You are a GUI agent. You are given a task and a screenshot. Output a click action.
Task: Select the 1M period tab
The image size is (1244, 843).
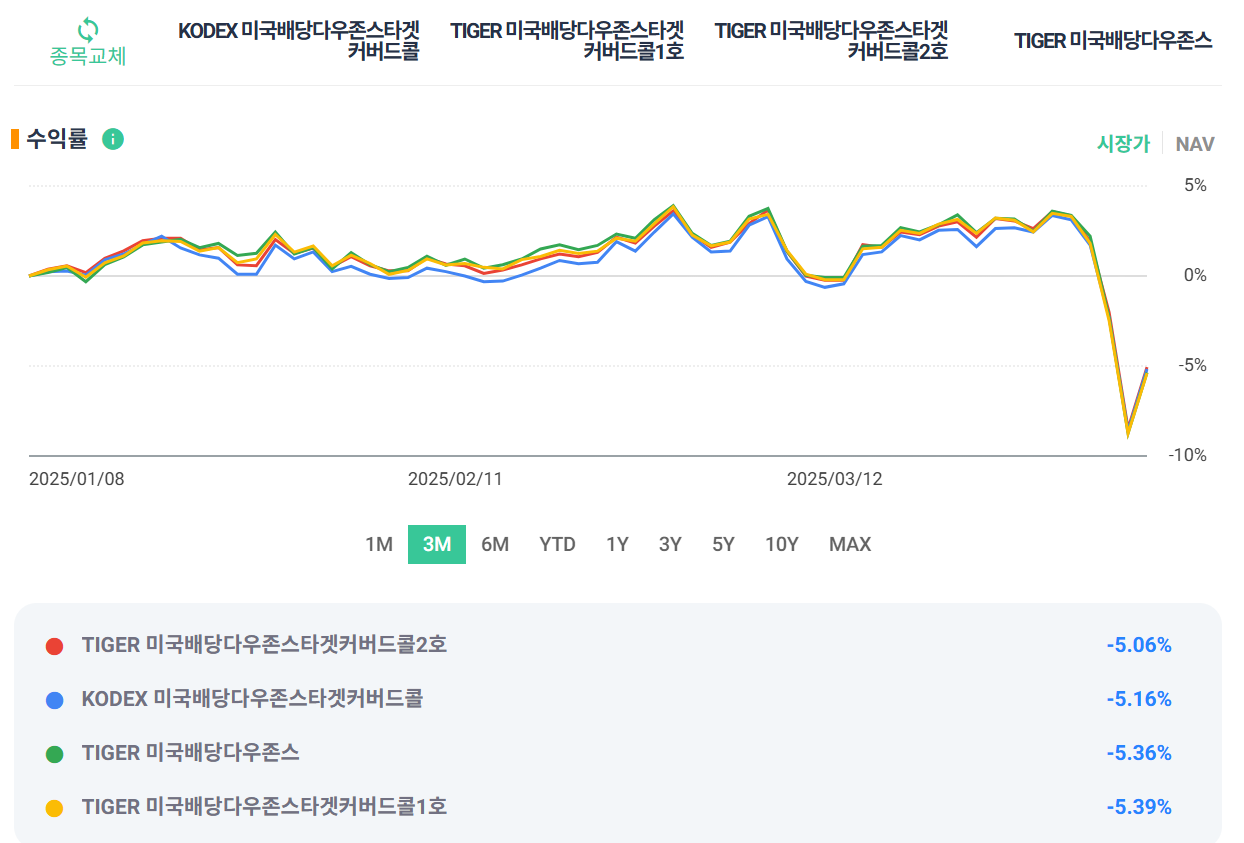(x=381, y=544)
